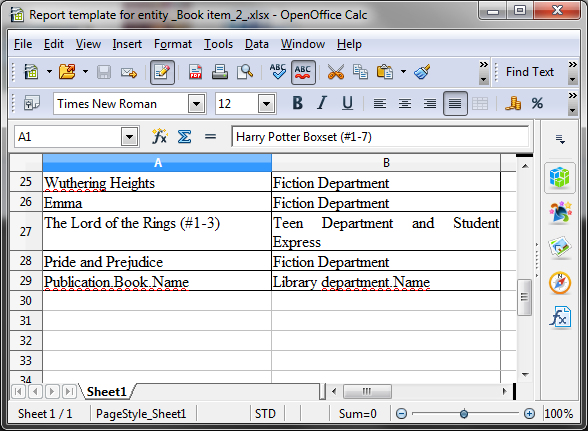Click the vertical scrollbar thumb
This screenshot has height=431, width=588.
[524, 297]
